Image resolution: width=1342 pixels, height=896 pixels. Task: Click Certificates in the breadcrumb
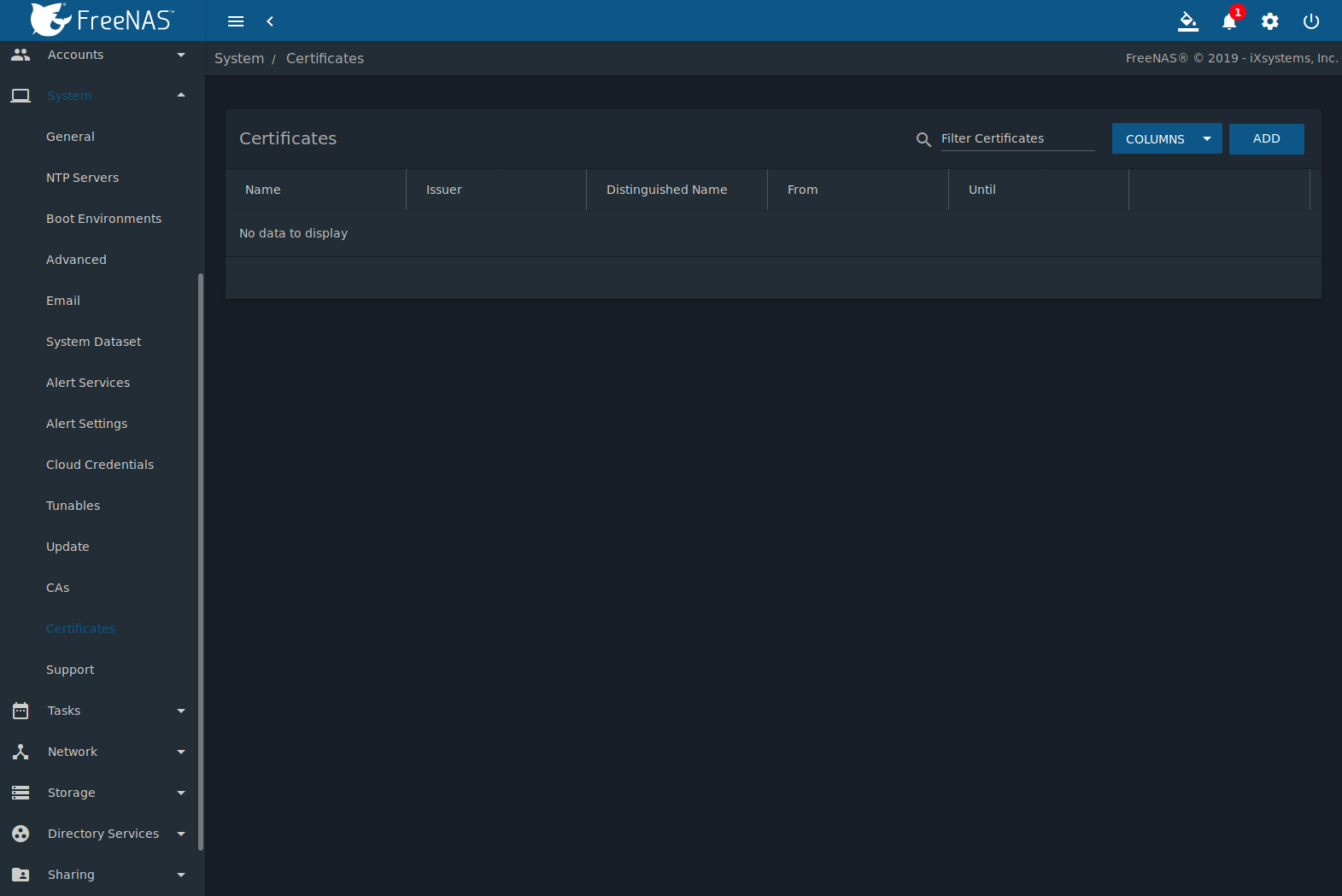click(x=325, y=58)
